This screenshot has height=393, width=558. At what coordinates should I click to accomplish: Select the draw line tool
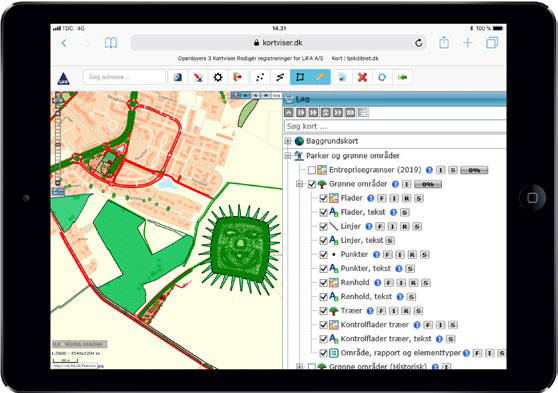click(x=280, y=77)
